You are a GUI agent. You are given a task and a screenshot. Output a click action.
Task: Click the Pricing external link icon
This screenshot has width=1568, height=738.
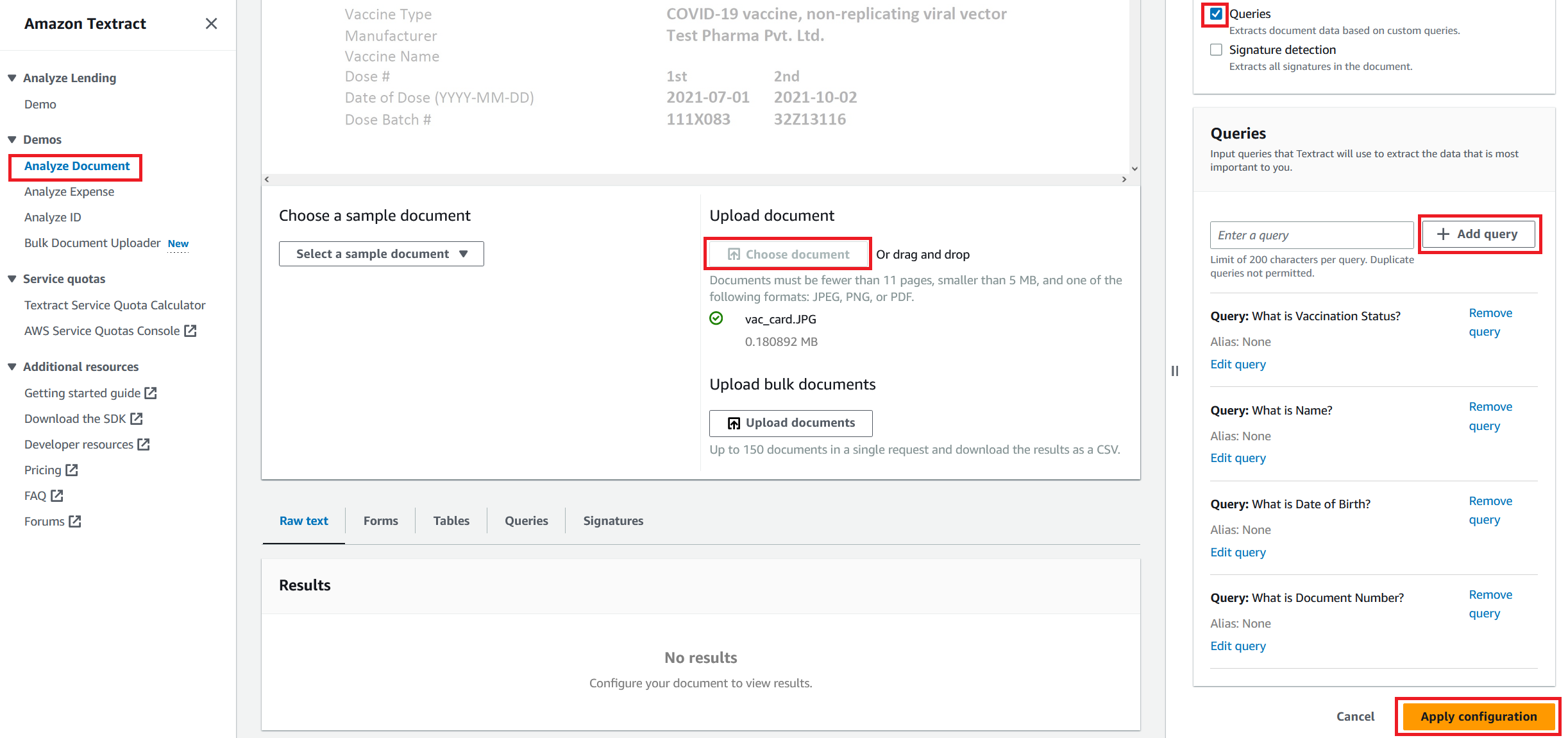pyautogui.click(x=72, y=470)
